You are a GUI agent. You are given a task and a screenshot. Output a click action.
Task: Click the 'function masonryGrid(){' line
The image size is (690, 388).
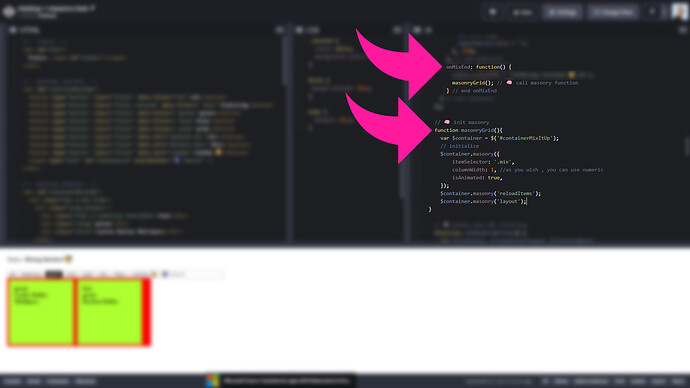pos(468,130)
